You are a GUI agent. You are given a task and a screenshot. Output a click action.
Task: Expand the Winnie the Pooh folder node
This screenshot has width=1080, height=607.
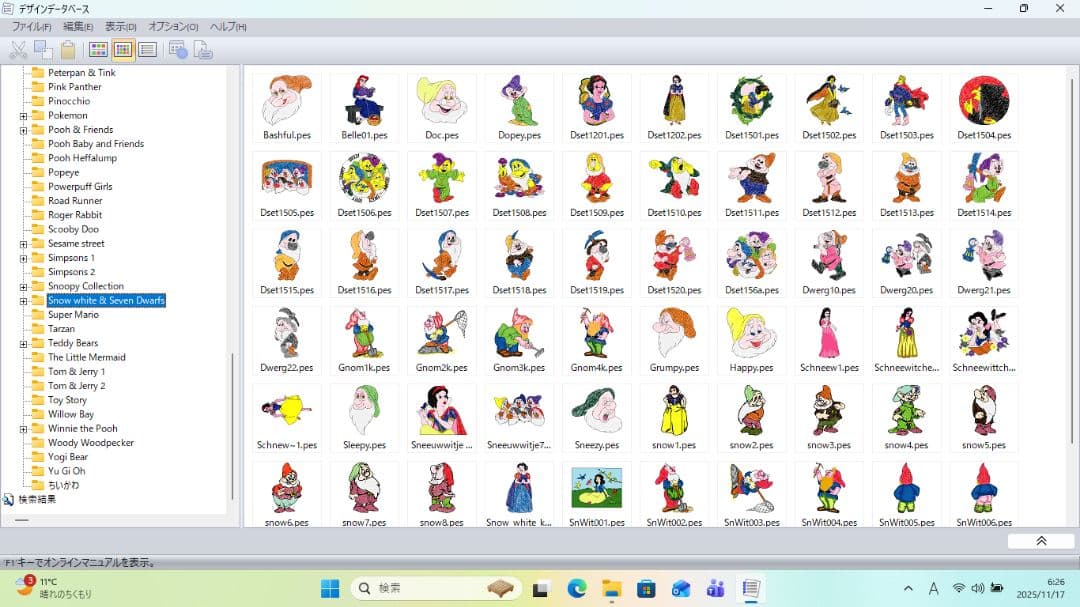point(23,429)
